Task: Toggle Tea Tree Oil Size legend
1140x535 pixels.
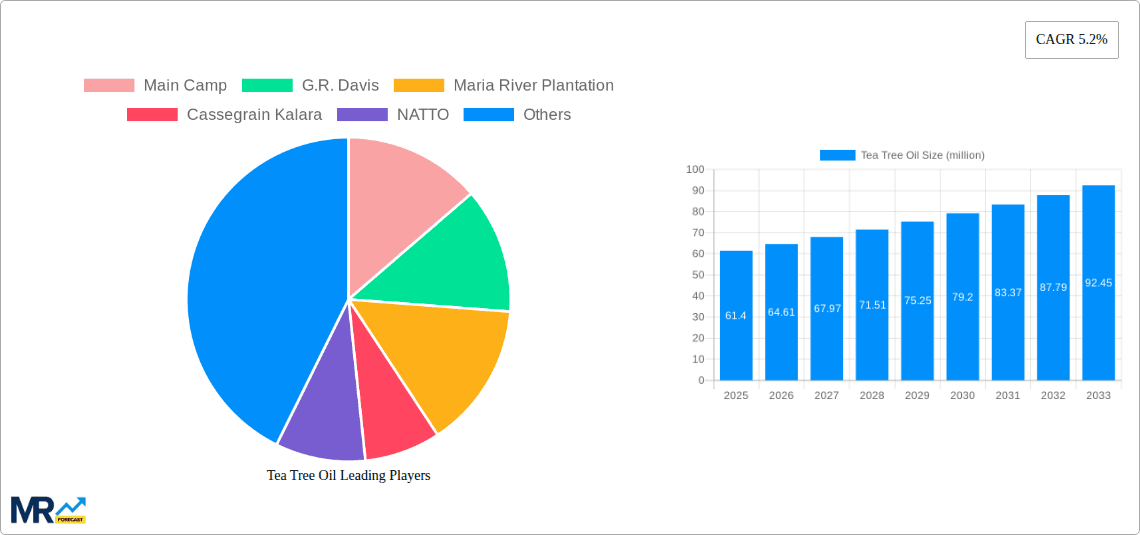Action: (x=902, y=155)
